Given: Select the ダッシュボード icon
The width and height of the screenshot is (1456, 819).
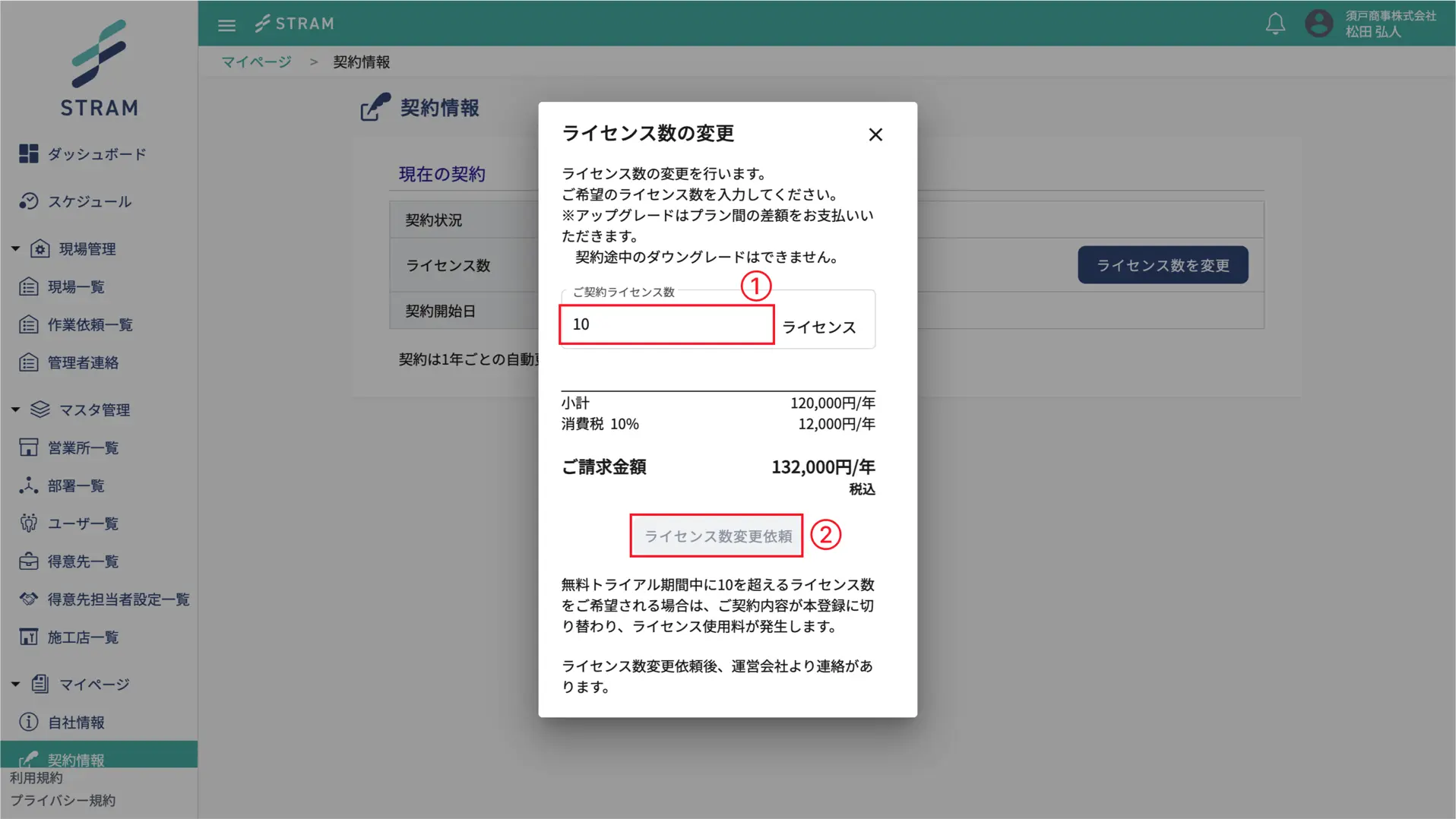Looking at the screenshot, I should pos(28,153).
